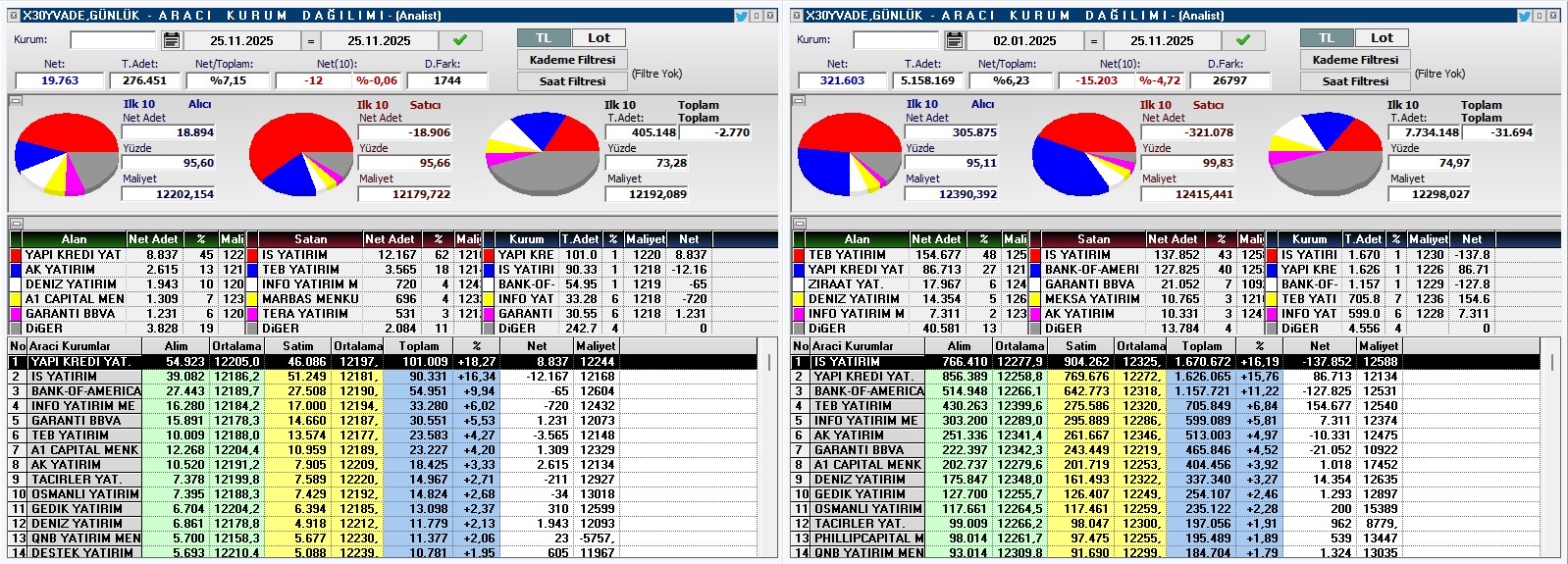Enable Lot view in the right window
Screen dimensions: 1568x564
[x=1382, y=38]
